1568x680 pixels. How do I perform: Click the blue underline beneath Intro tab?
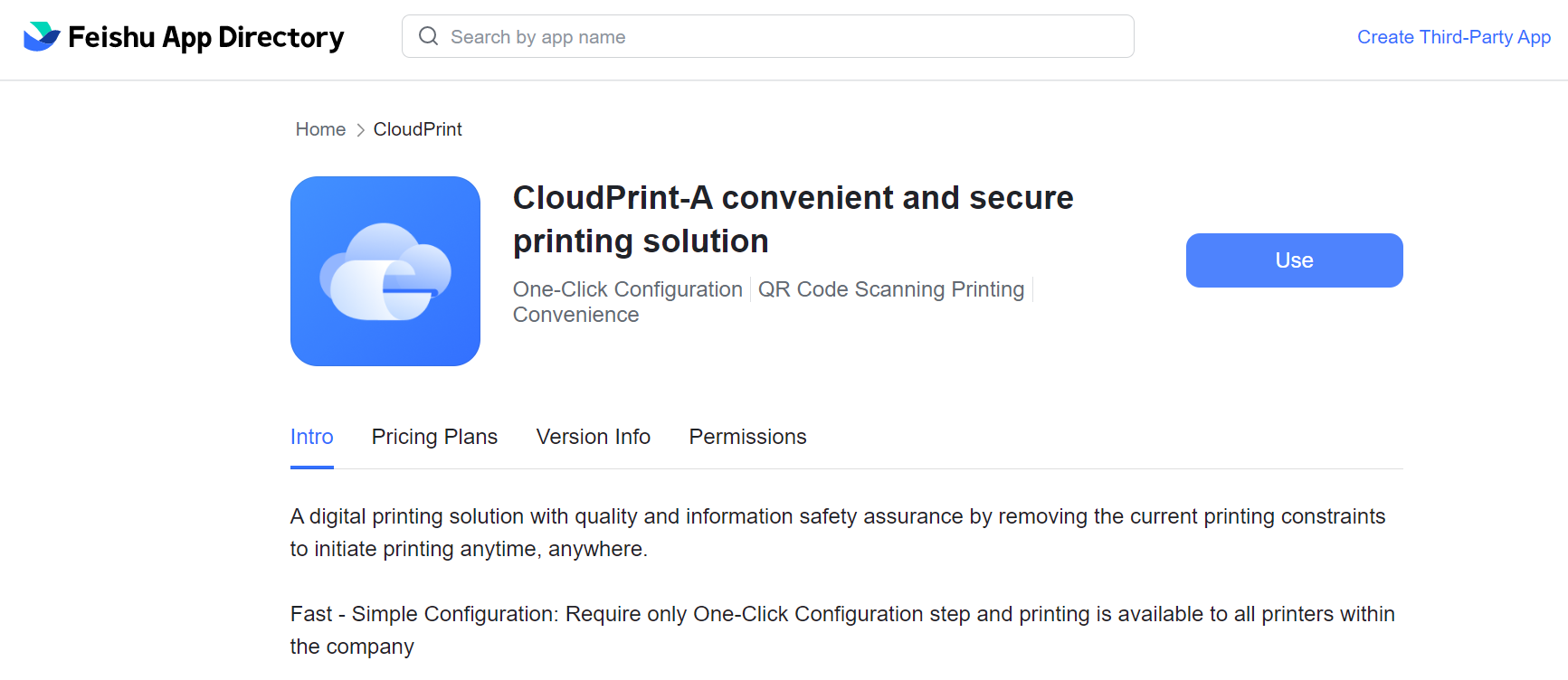tap(311, 467)
